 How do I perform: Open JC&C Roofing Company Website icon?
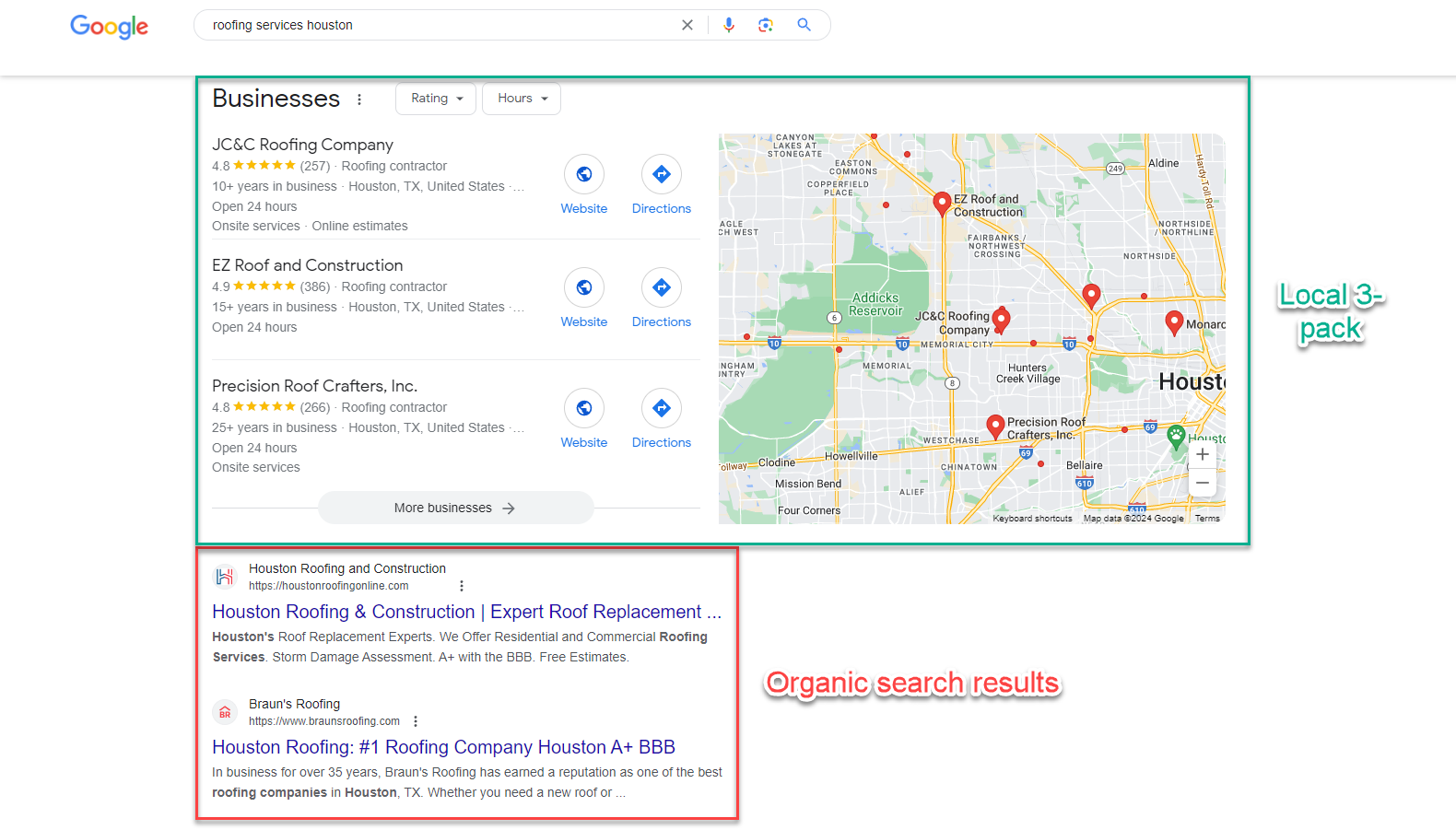pos(584,174)
